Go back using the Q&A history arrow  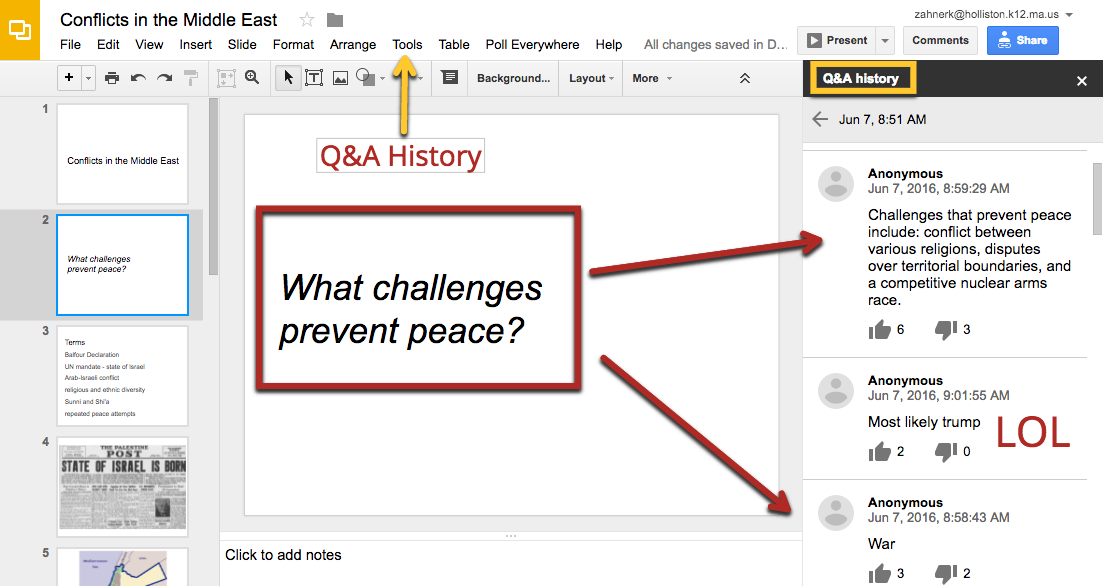pos(820,119)
